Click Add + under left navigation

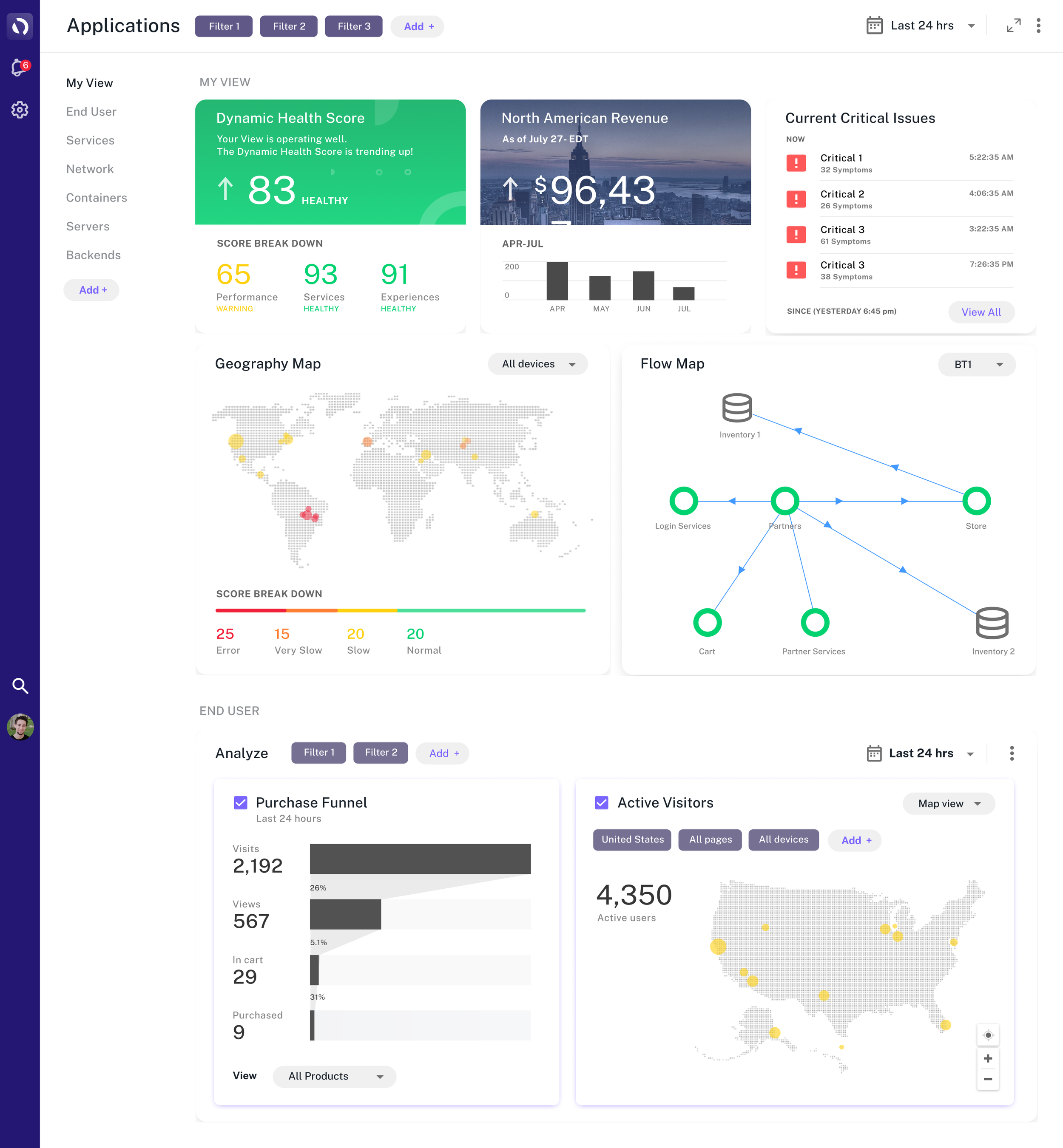92,290
